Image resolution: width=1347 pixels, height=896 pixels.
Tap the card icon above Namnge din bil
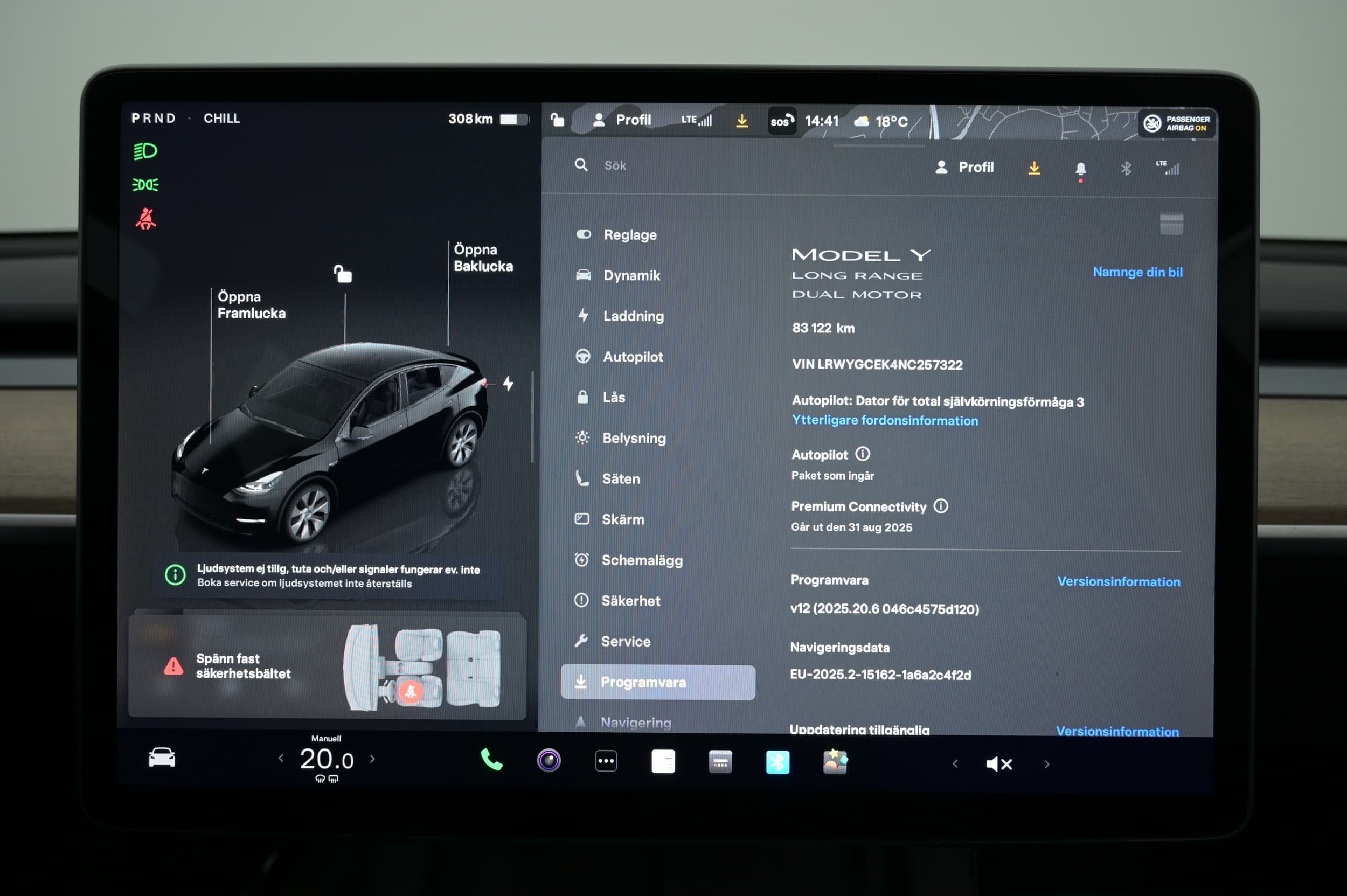[1171, 224]
